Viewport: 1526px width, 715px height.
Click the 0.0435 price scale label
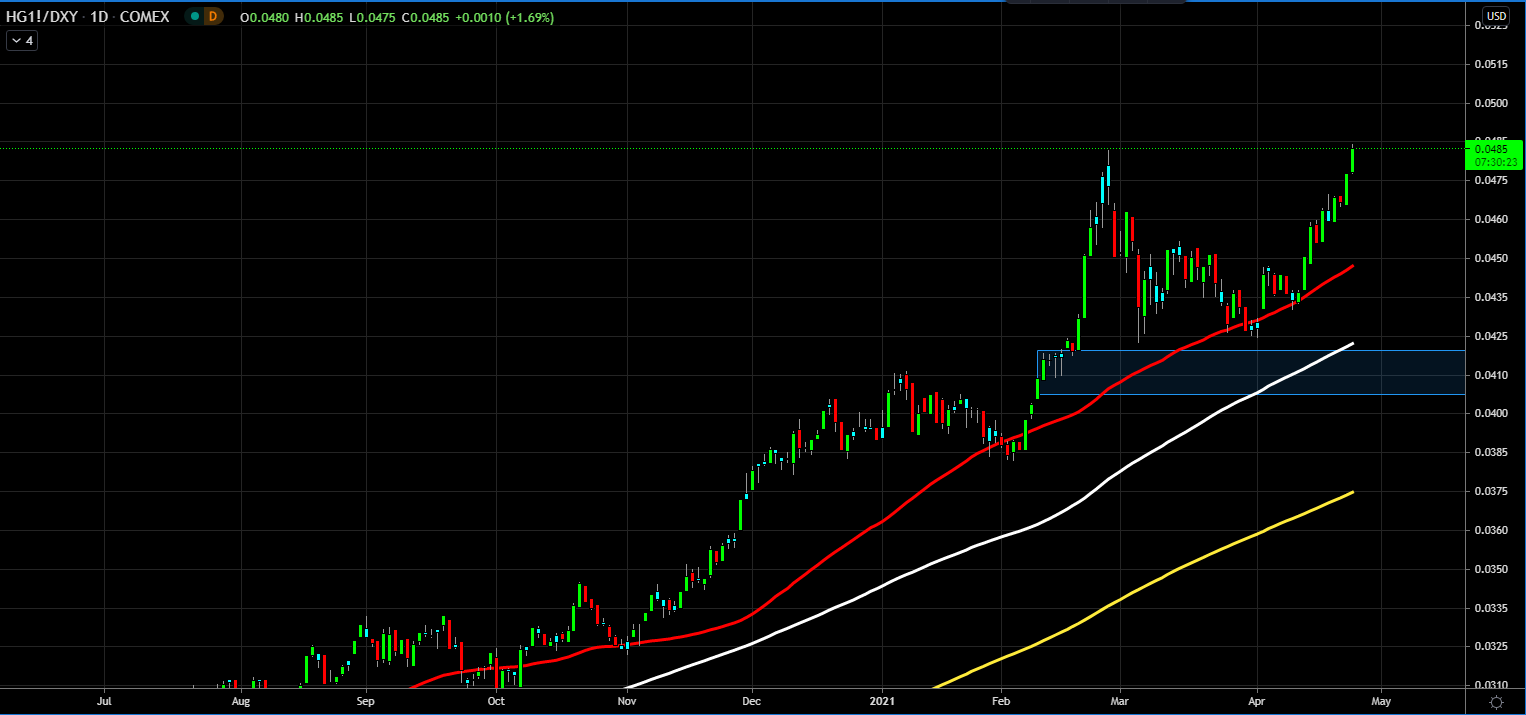click(x=1491, y=297)
